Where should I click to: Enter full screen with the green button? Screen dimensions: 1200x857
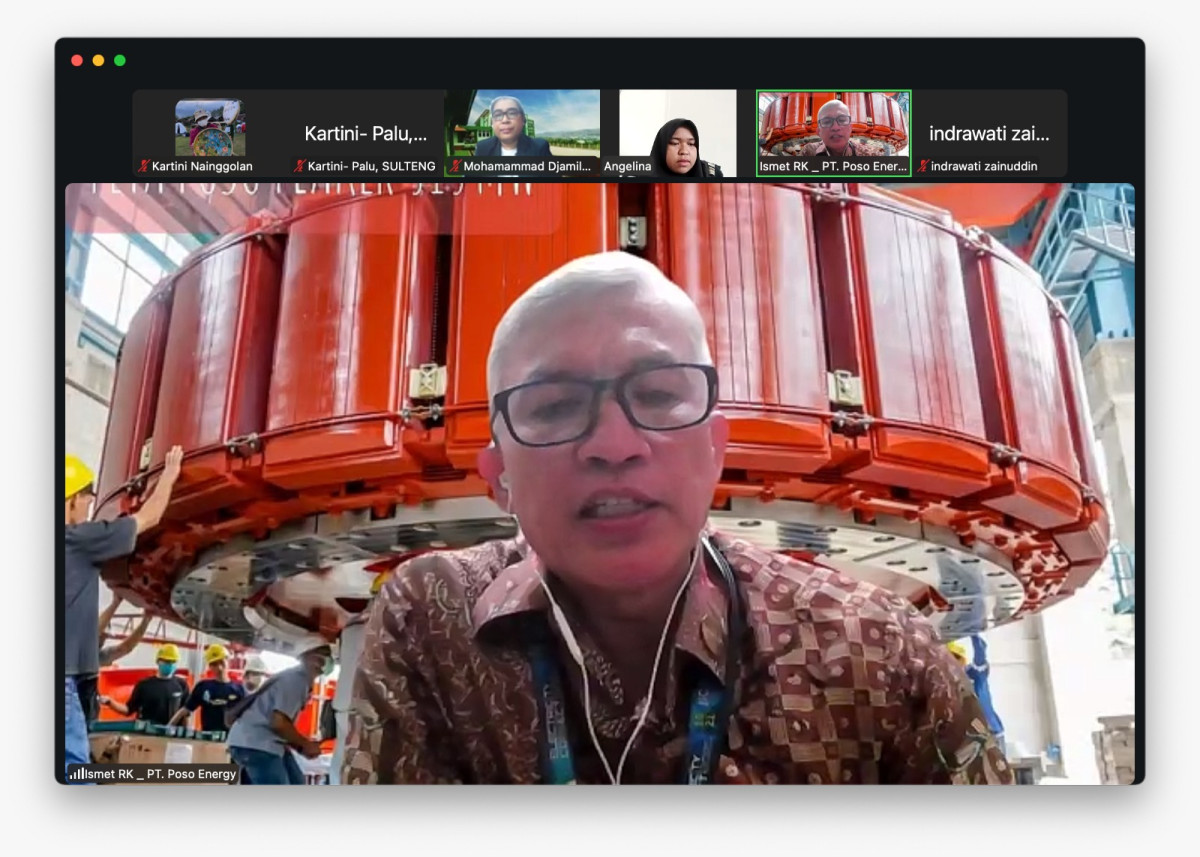[120, 60]
